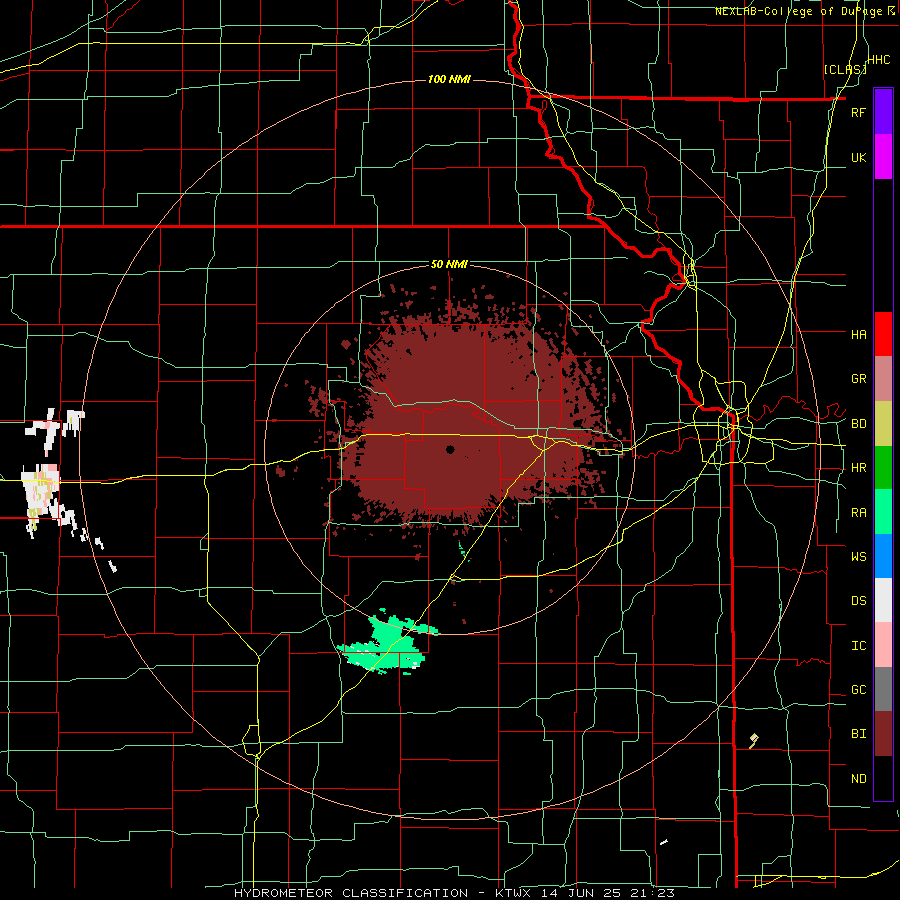Click the black radar site dot at center
This screenshot has width=900, height=900.
(450, 449)
